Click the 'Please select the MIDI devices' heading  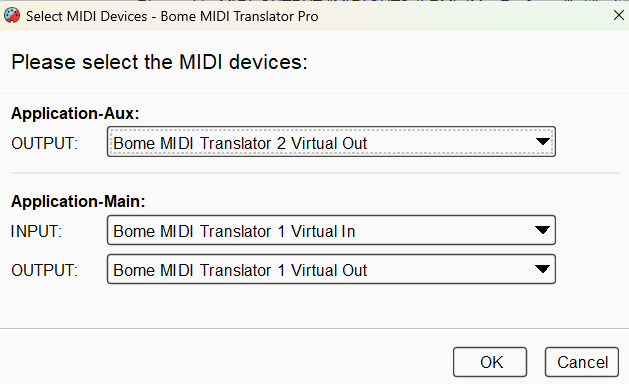pyautogui.click(x=159, y=62)
